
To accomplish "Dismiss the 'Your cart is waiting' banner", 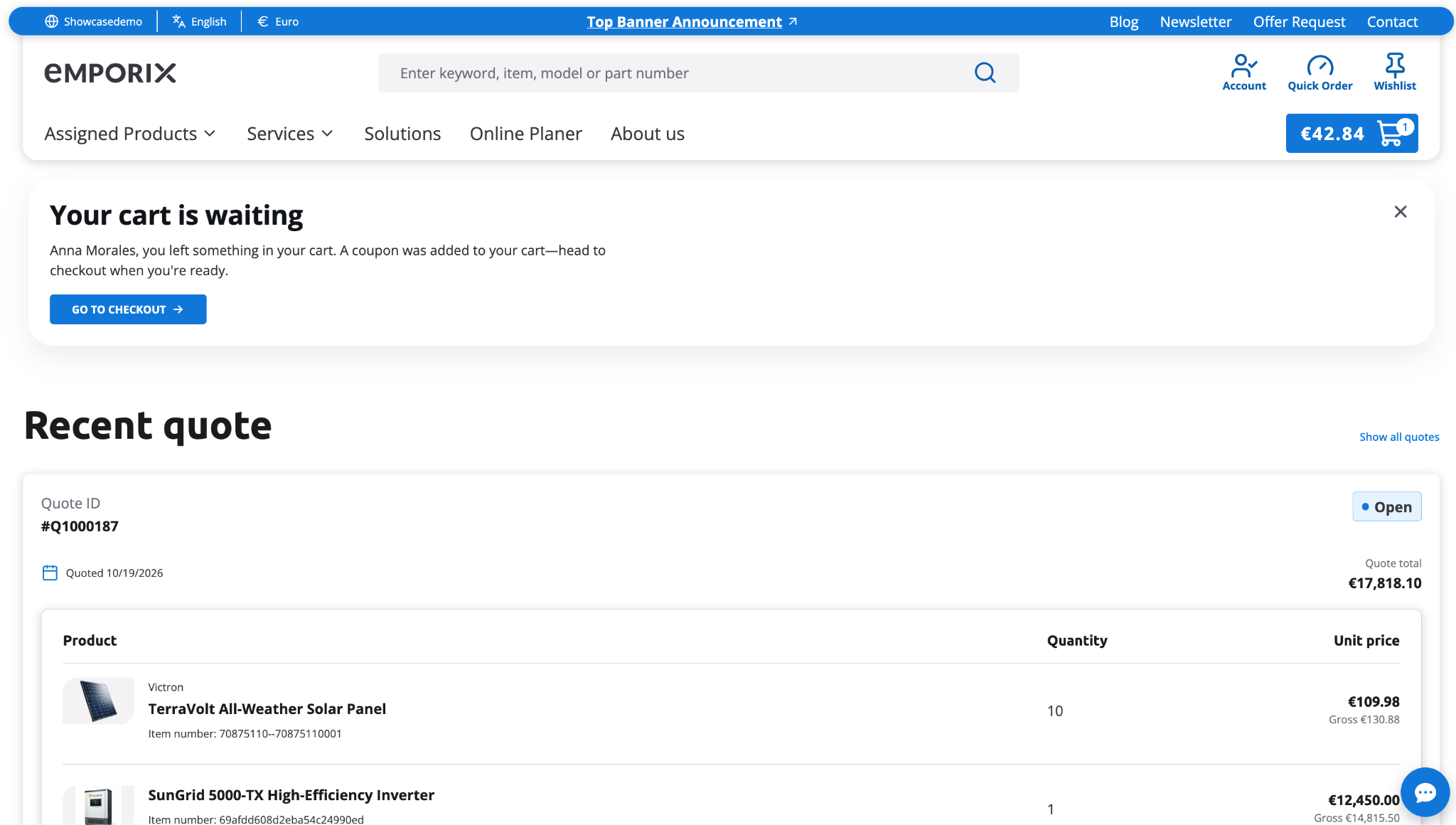I will coord(1401,212).
